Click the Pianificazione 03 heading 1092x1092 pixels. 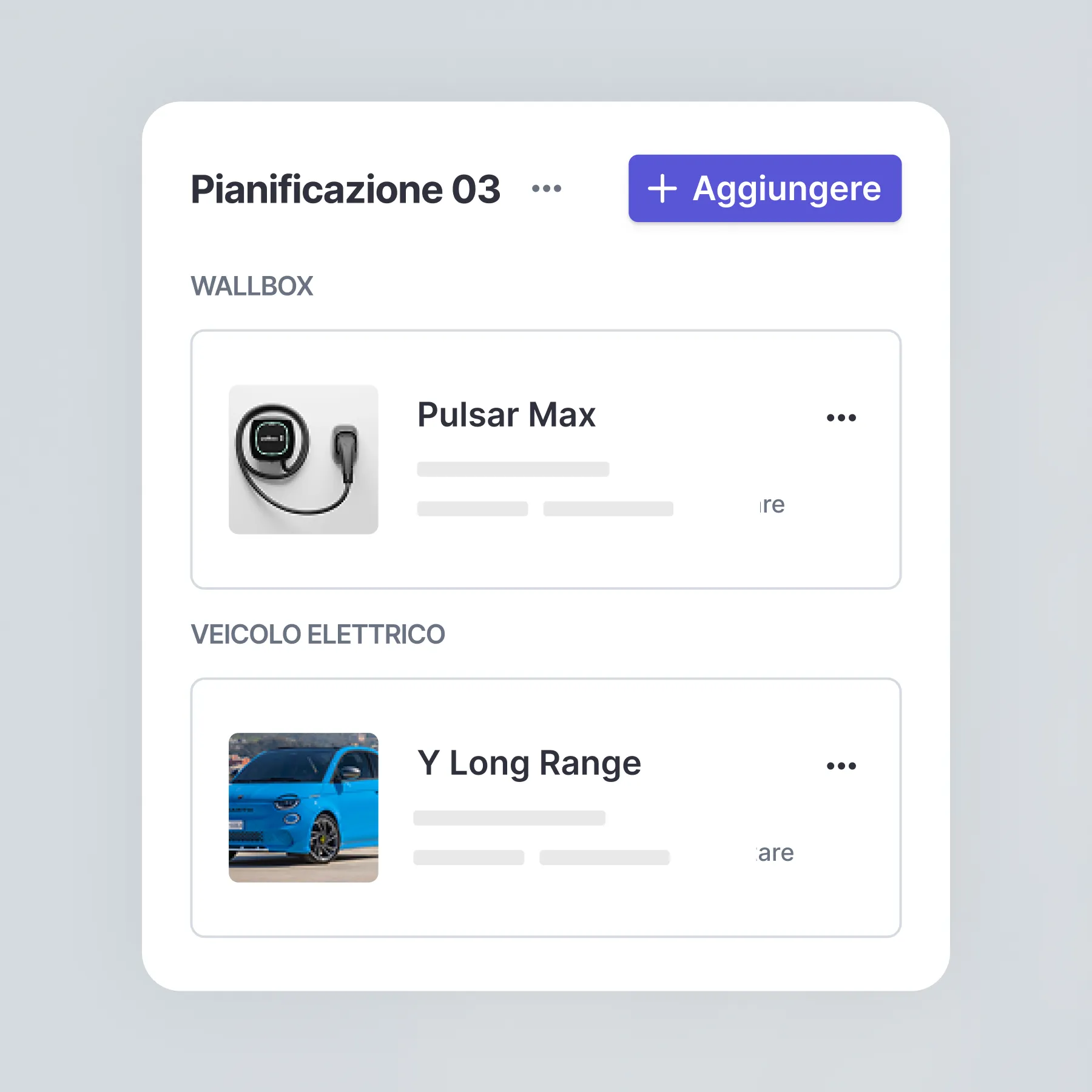(345, 189)
